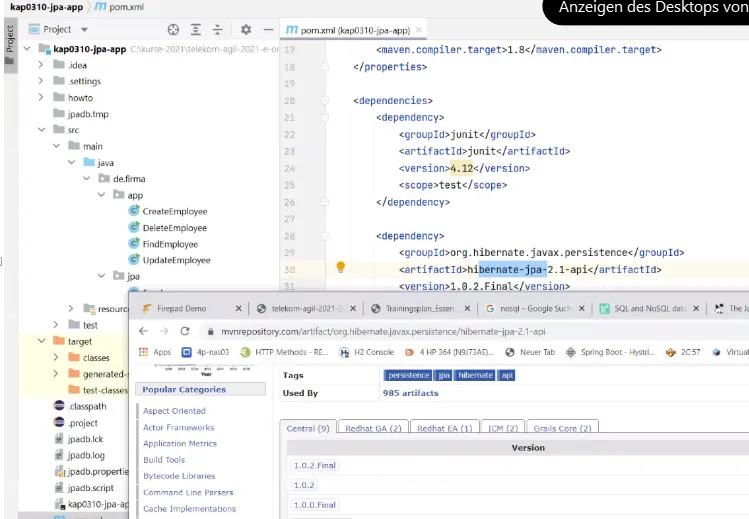Select the .classpath file
Screen dimensions: 749x519
tap(87, 406)
